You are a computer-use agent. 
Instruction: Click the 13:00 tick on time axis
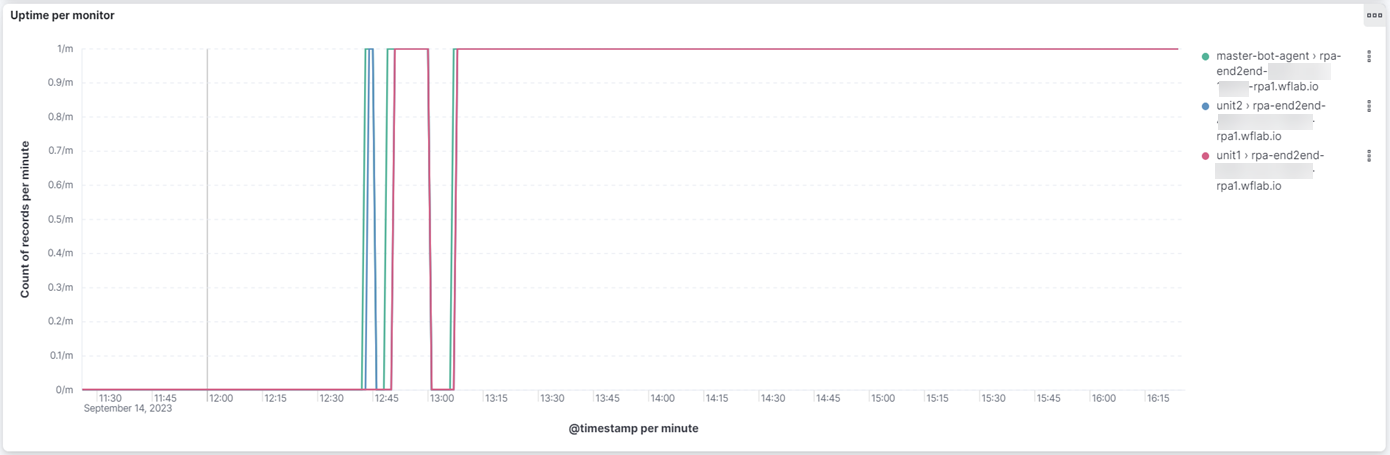pyautogui.click(x=442, y=398)
